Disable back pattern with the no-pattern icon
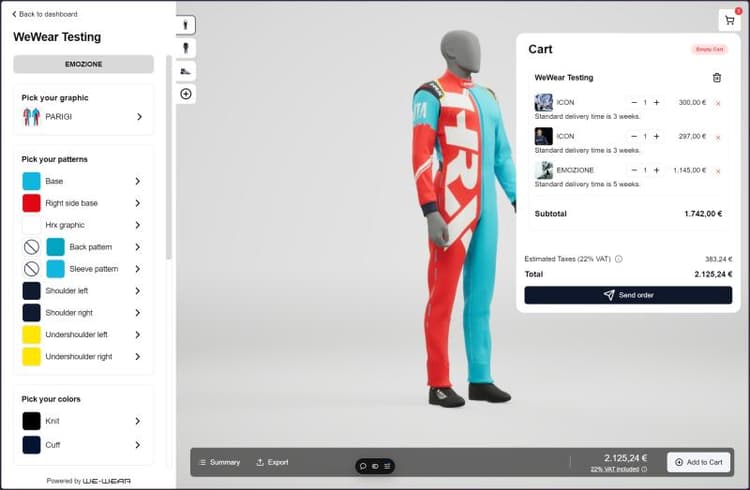Image resolution: width=750 pixels, height=490 pixels. 32,247
